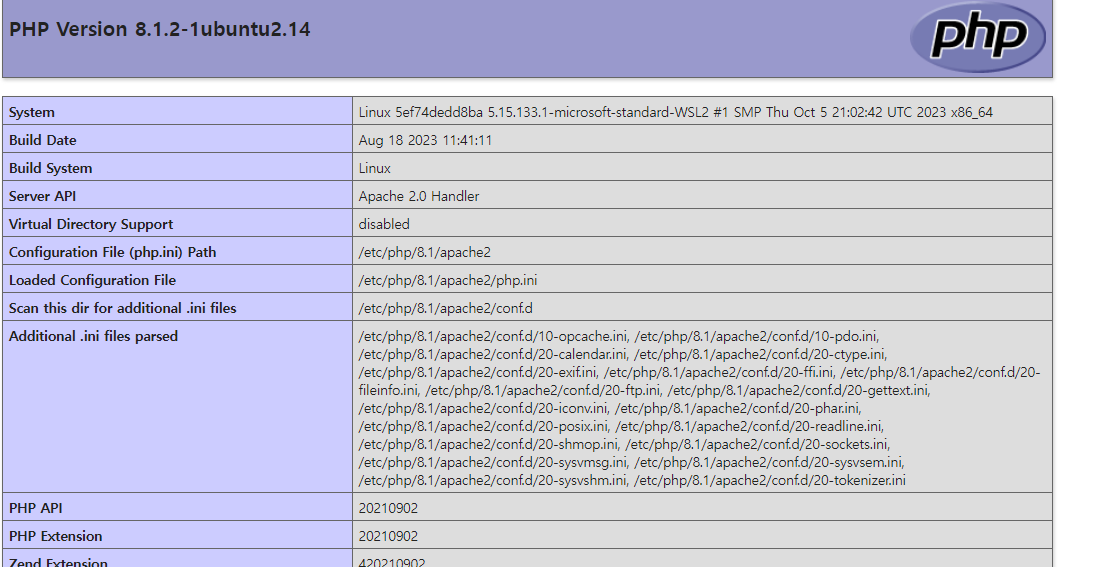Select the 420210902 value
This screenshot has width=1097, height=567.
point(392,562)
